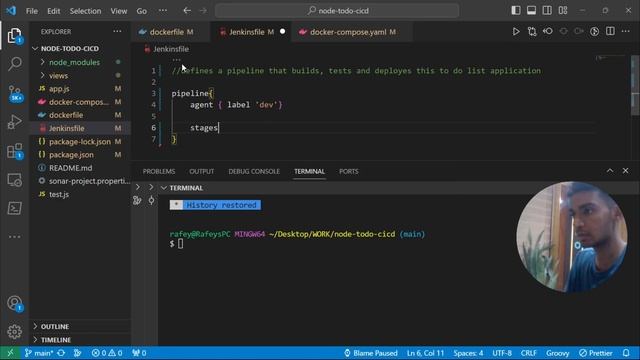Show more menu items ellipsis in menu bar
Viewport: 640px width, 360px height.
pyautogui.click(x=163, y=11)
